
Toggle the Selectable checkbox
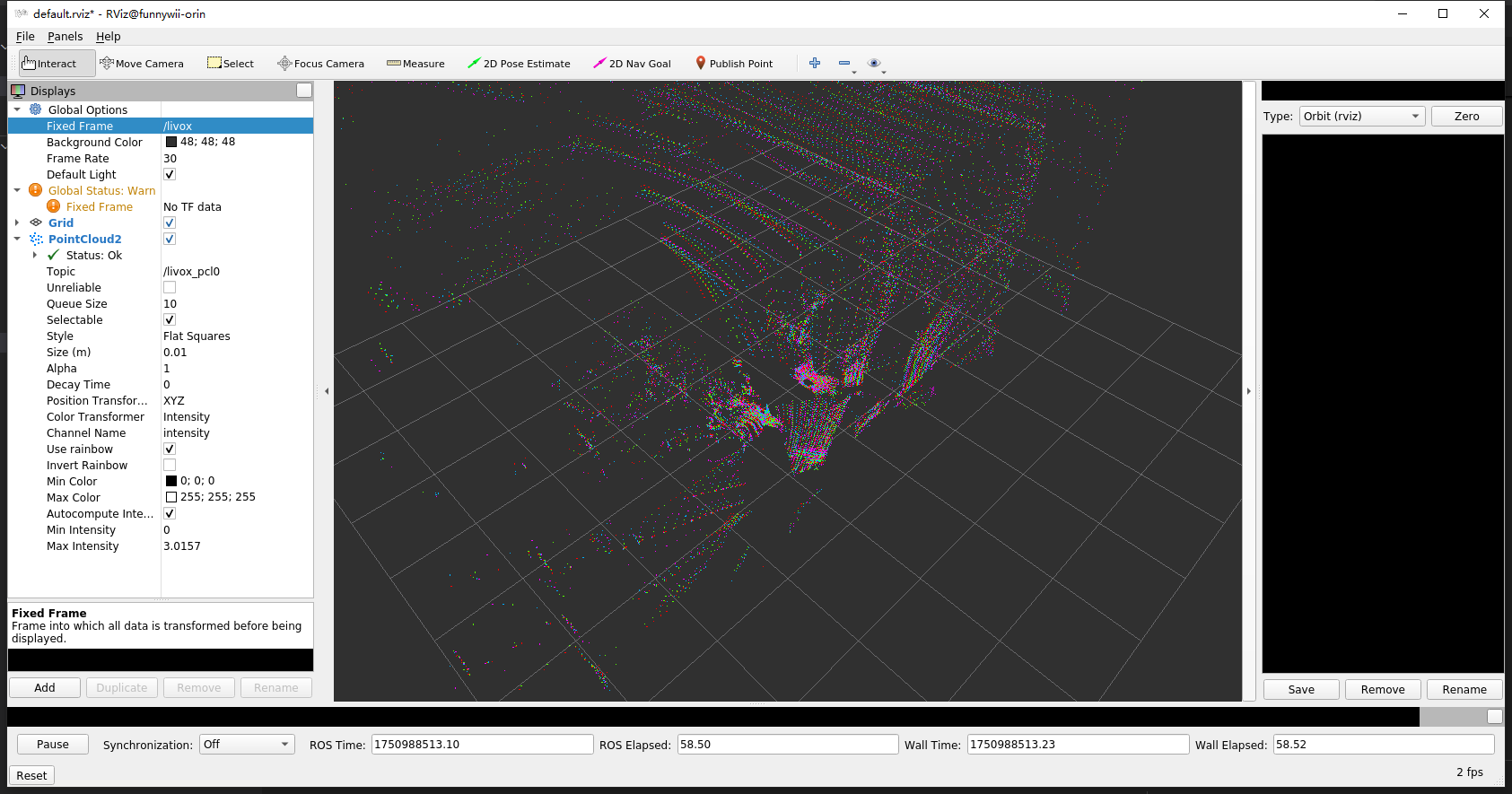tap(170, 319)
